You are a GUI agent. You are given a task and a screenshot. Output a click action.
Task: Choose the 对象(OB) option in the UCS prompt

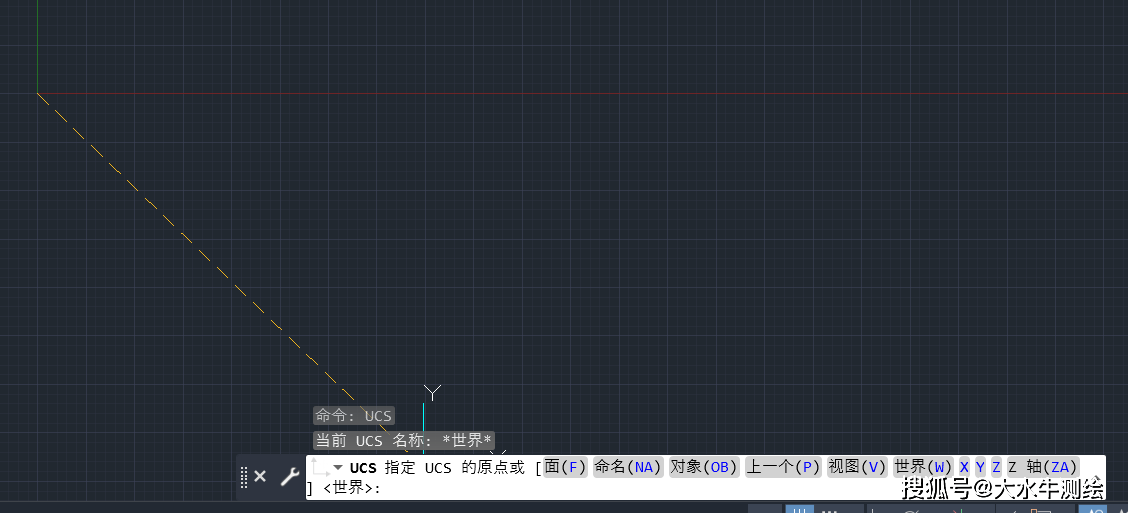tap(704, 467)
